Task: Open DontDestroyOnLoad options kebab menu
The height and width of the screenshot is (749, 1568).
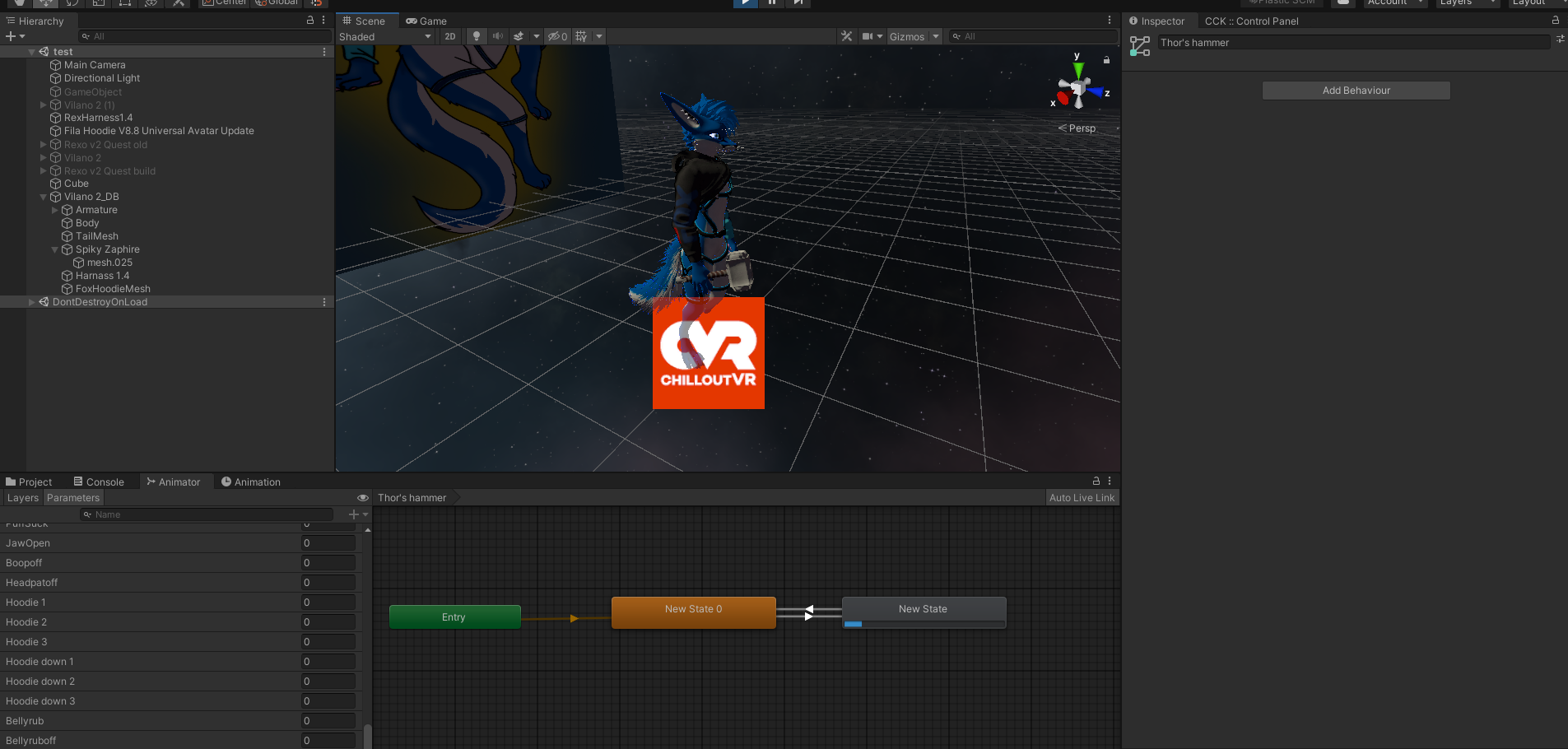Action: pos(324,302)
